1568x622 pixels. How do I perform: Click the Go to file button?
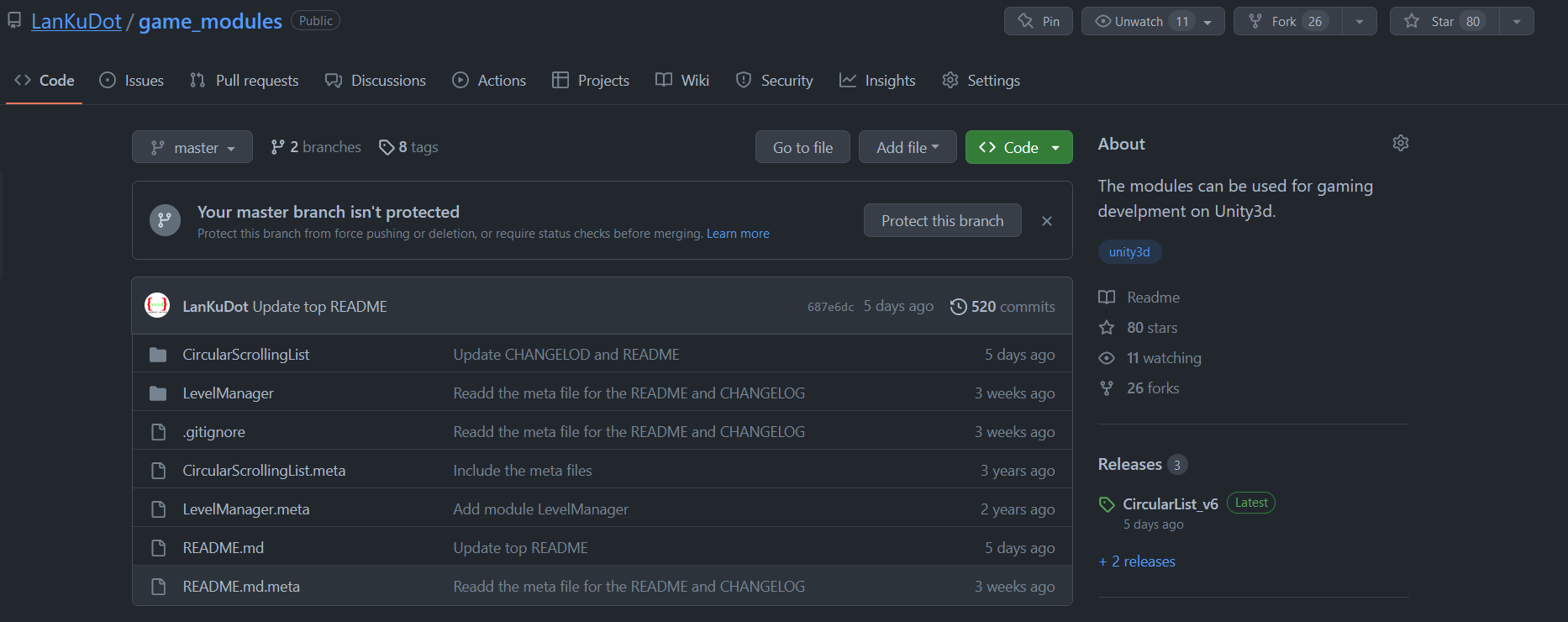[x=802, y=147]
